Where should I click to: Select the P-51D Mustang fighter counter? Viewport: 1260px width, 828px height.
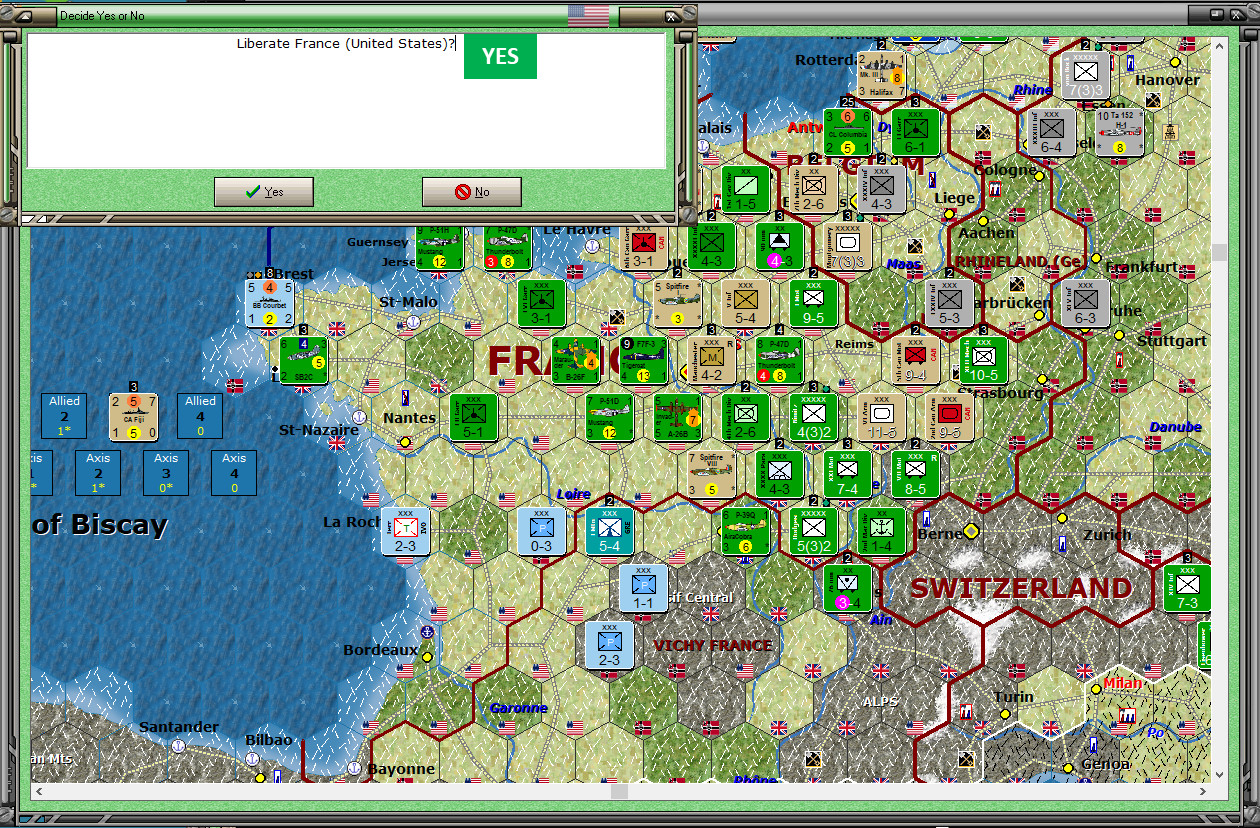pos(609,417)
